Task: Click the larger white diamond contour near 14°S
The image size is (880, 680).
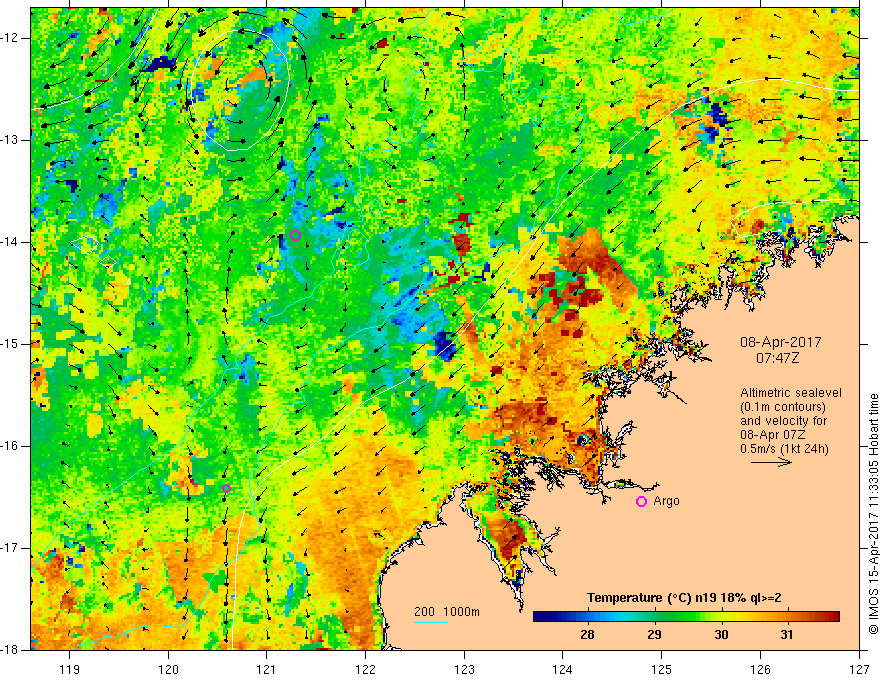Action: coord(85,243)
